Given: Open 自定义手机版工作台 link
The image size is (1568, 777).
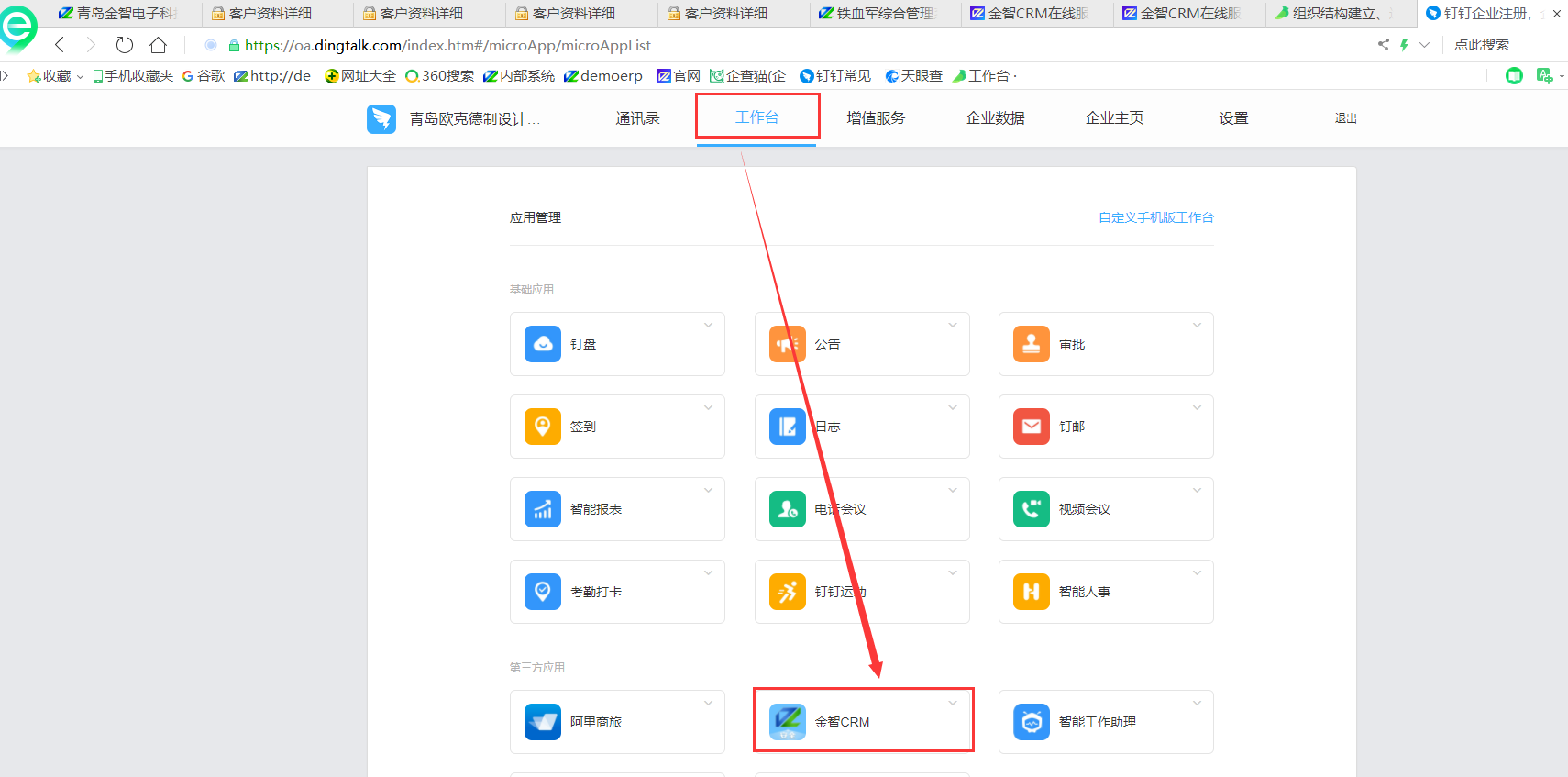Looking at the screenshot, I should 1156,217.
